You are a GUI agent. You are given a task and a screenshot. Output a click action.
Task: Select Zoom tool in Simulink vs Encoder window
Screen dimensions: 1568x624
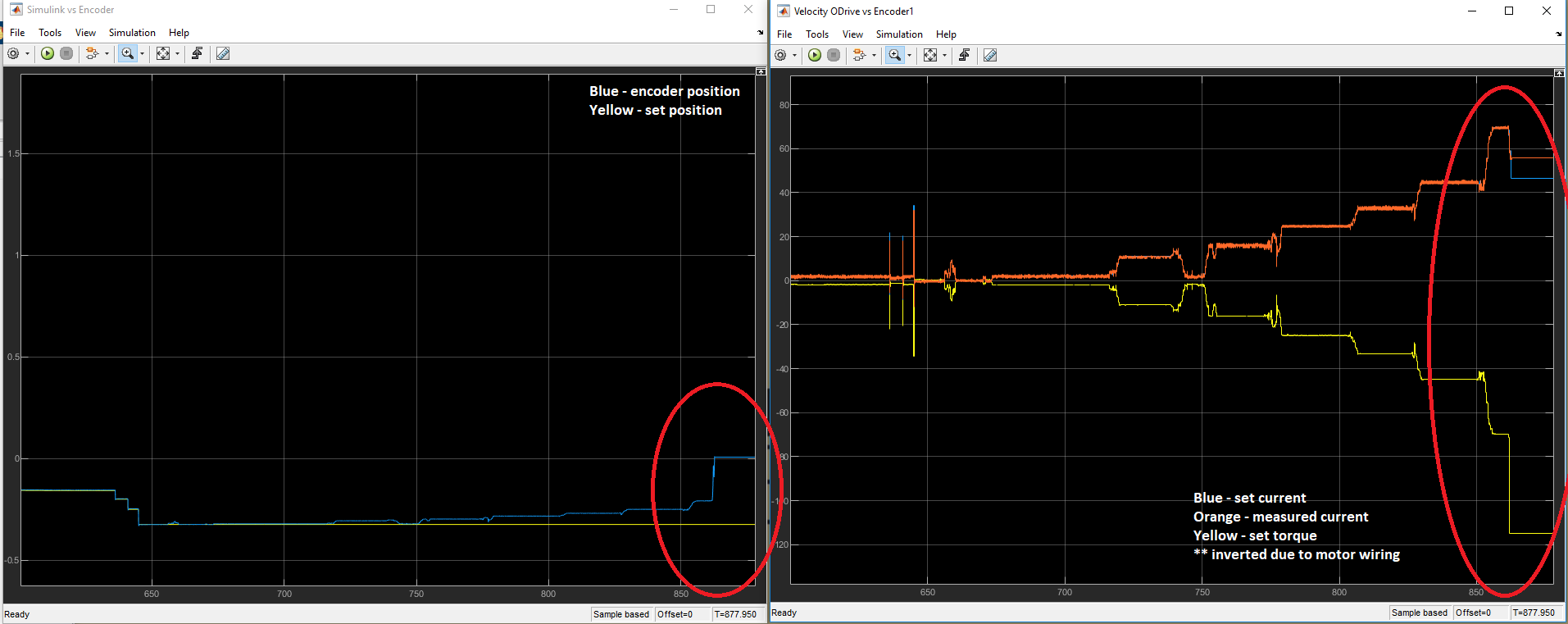(127, 53)
